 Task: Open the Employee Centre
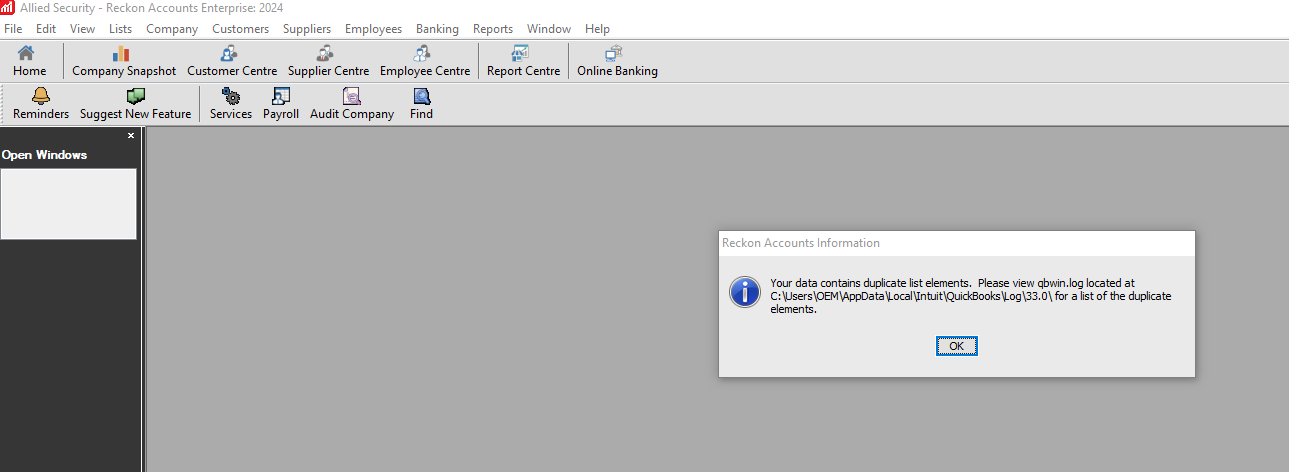coord(424,61)
